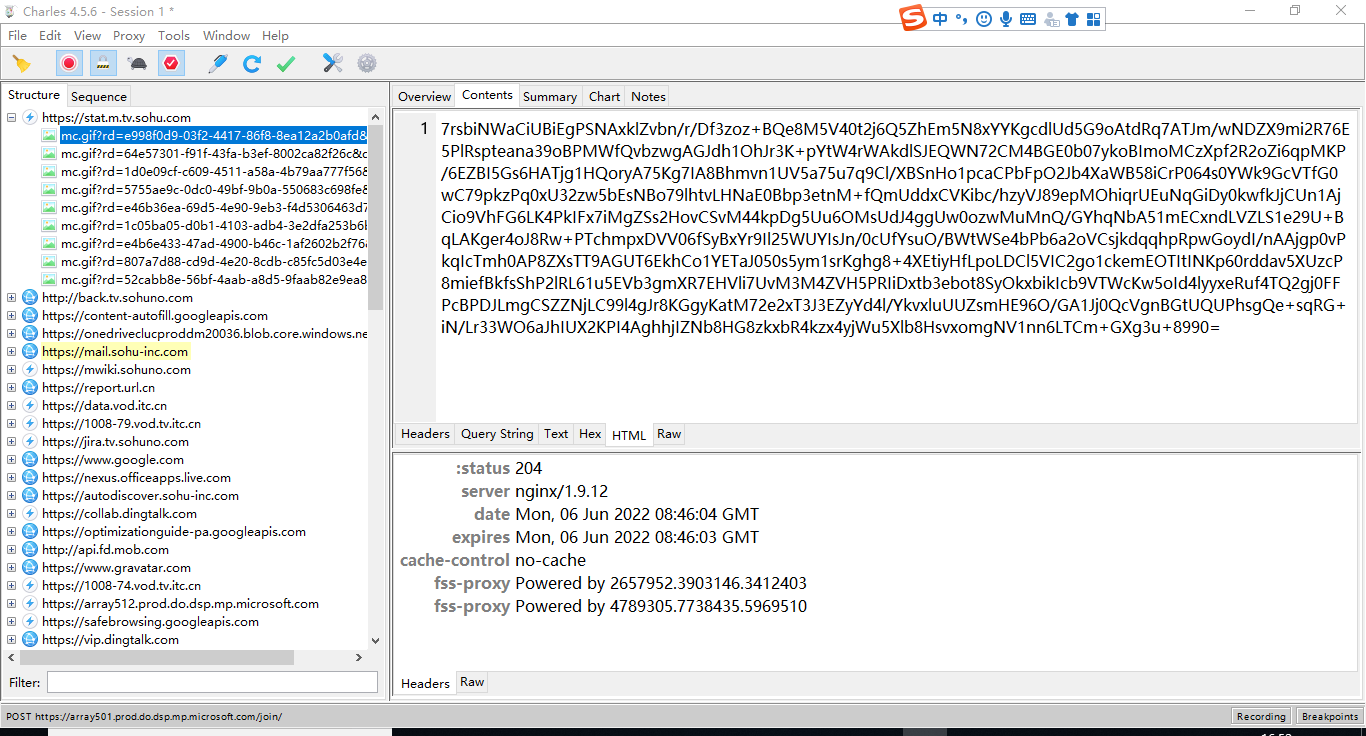Open the Tools menu
Image resolution: width=1366 pixels, height=736 pixels.
[174, 35]
